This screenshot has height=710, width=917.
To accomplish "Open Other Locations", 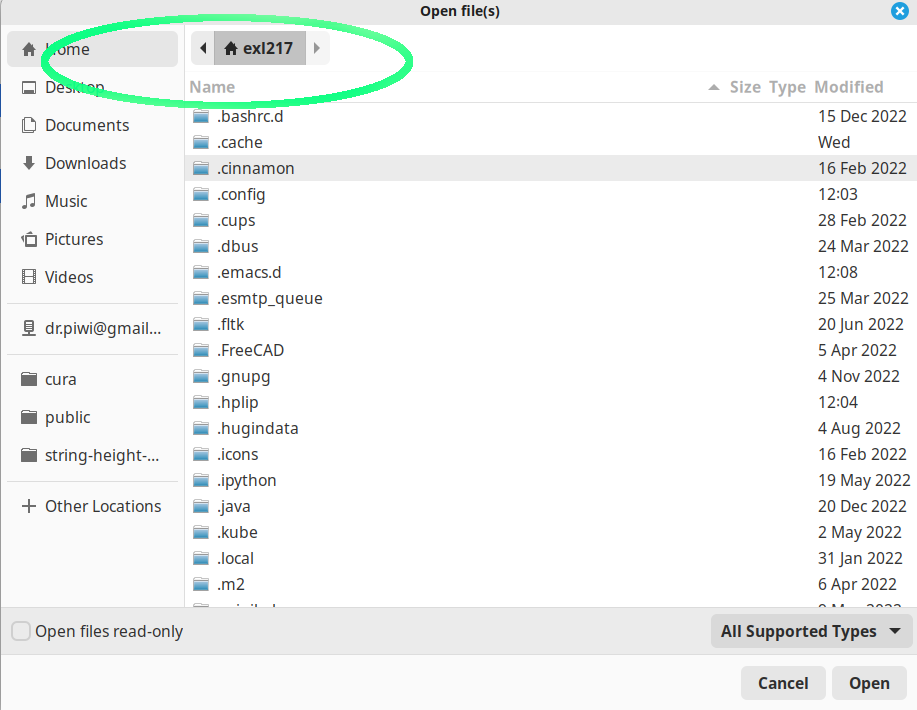I will point(92,506).
